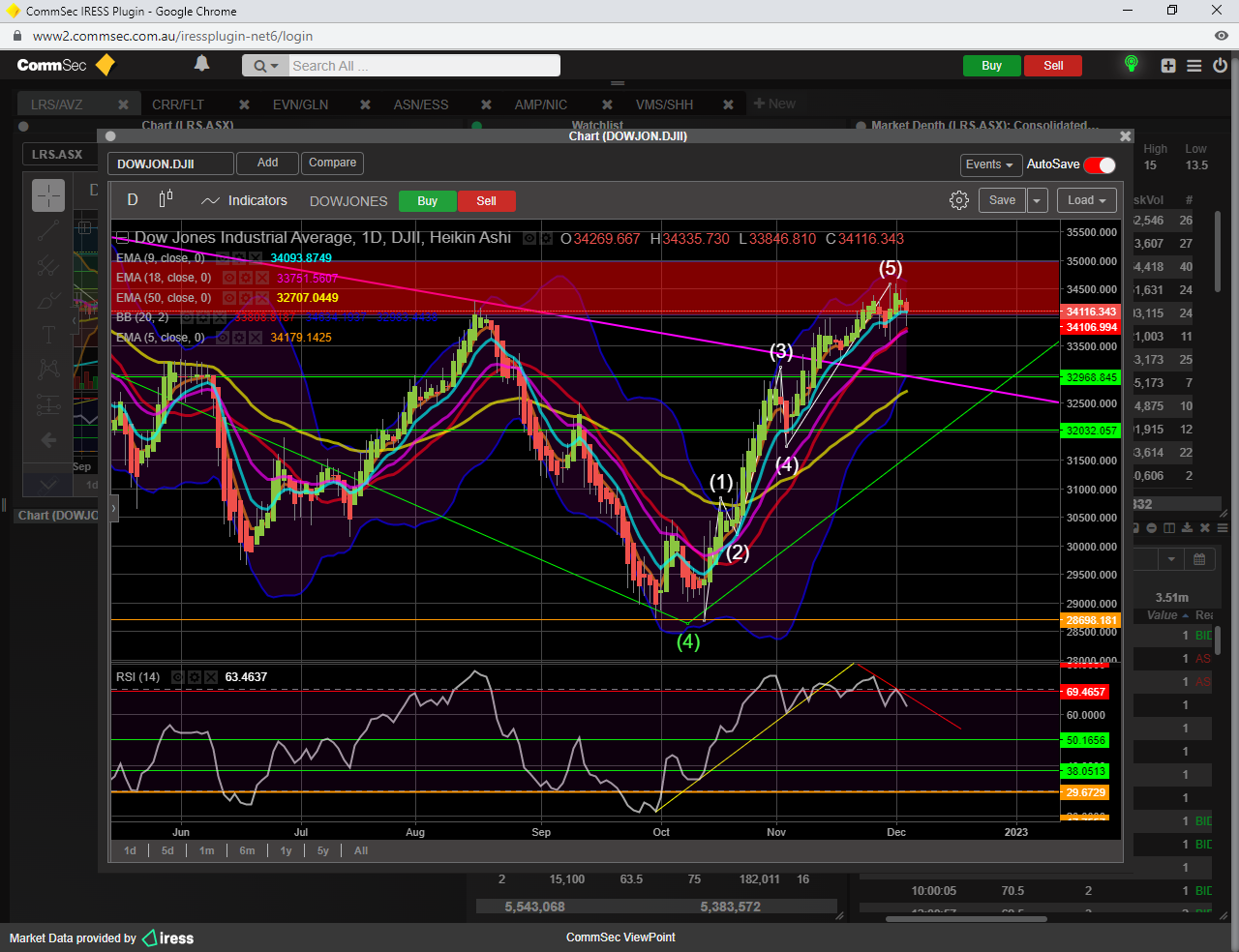Image resolution: width=1239 pixels, height=952 pixels.
Task: Click the power logout icon
Action: [x=1220, y=66]
